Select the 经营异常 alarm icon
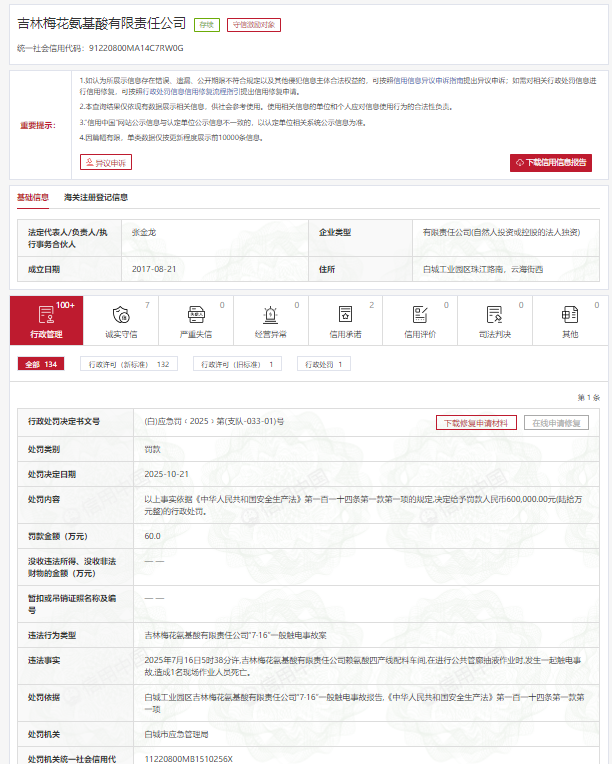 270,315
